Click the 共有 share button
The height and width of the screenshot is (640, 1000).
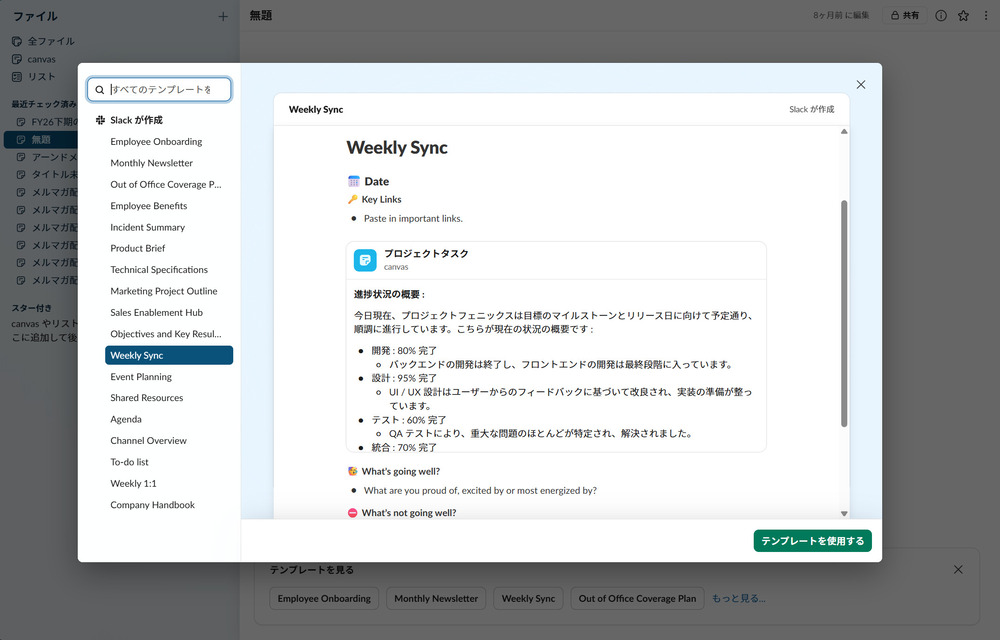tap(905, 15)
